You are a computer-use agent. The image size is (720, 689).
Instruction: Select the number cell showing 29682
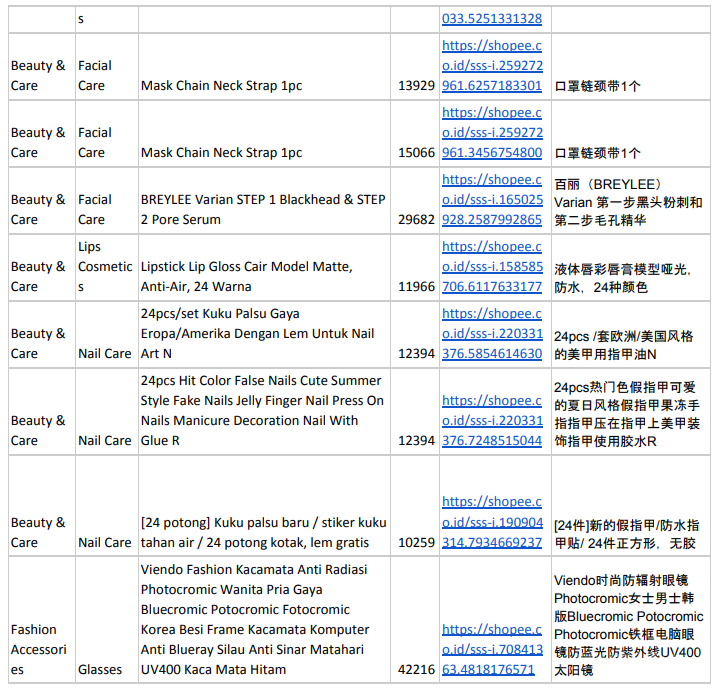click(416, 219)
